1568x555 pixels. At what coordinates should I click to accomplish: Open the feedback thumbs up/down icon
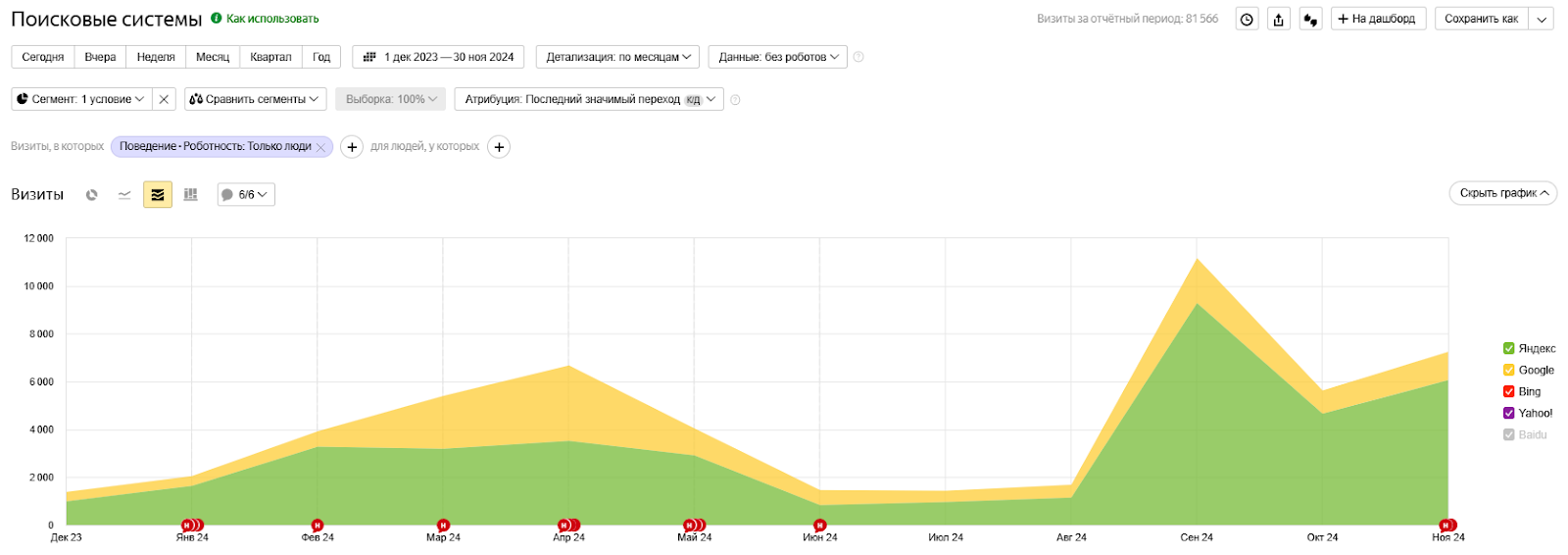1310,20
